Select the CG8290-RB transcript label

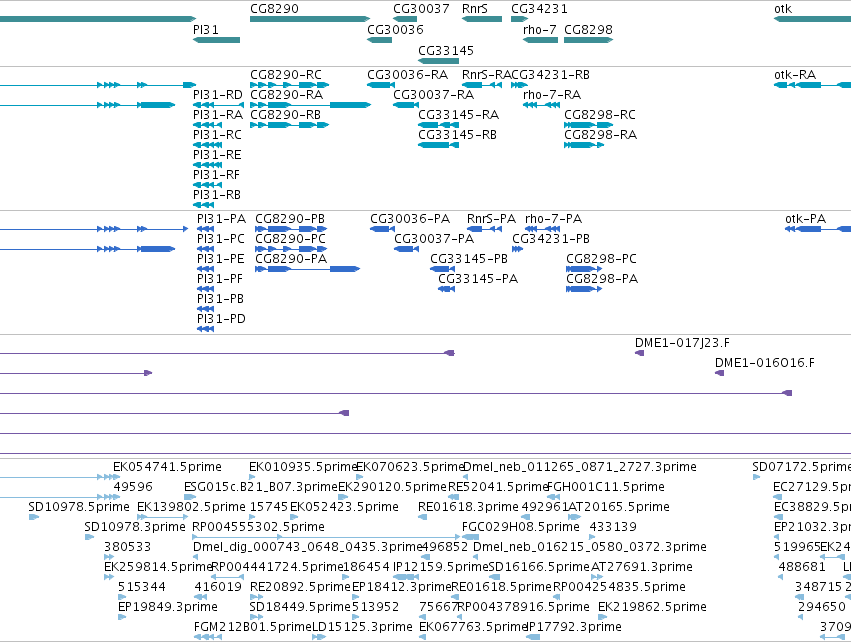point(285,115)
